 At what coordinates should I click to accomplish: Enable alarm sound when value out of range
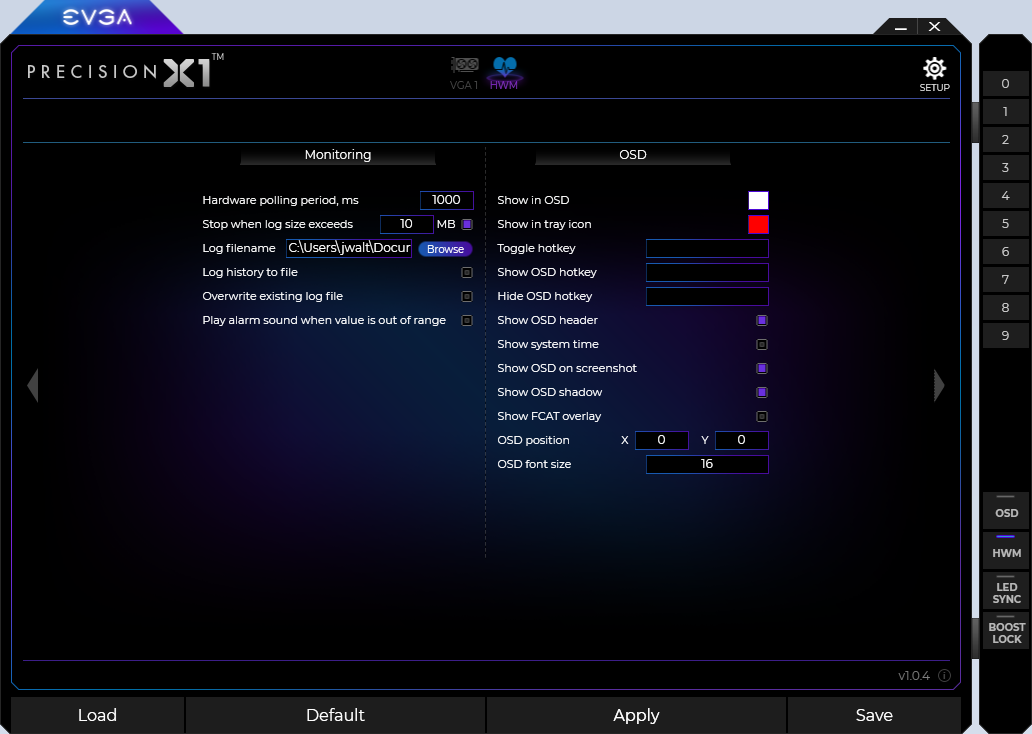pyautogui.click(x=467, y=321)
